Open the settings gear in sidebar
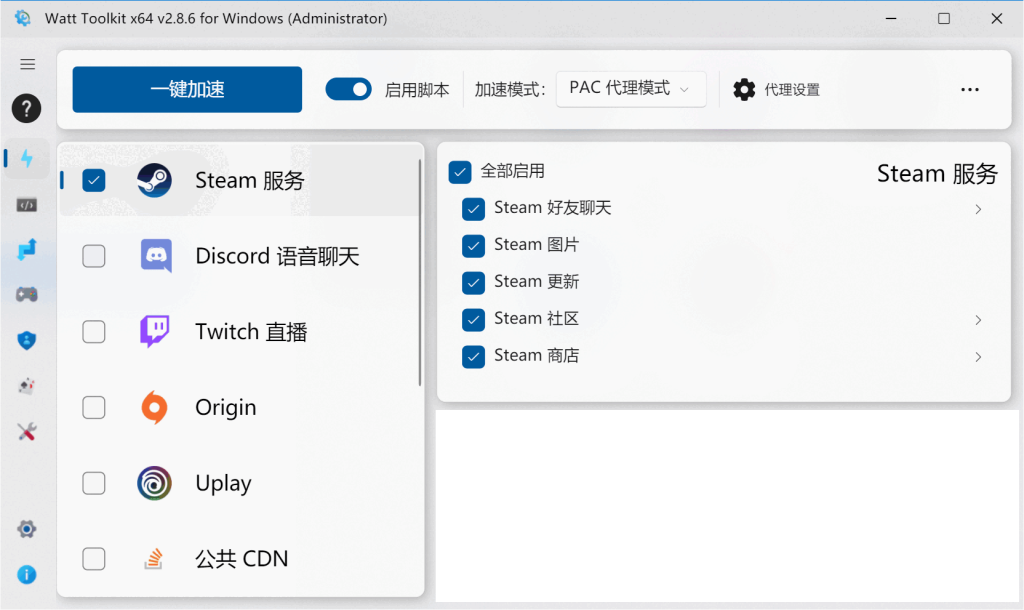This screenshot has width=1024, height=610. [x=27, y=528]
